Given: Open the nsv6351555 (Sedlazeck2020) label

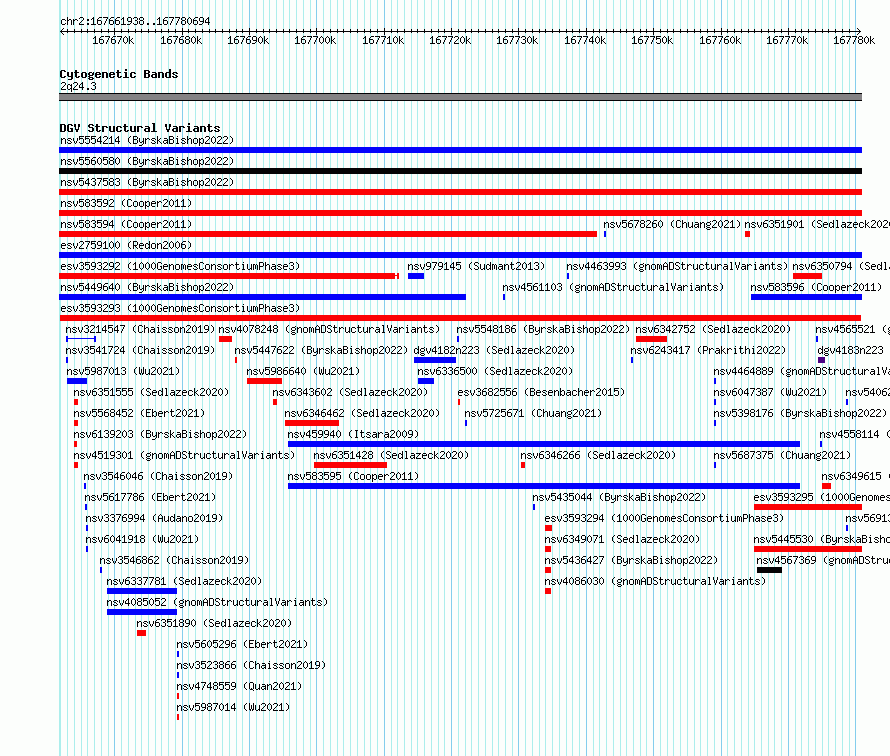Looking at the screenshot, I should tap(151, 392).
